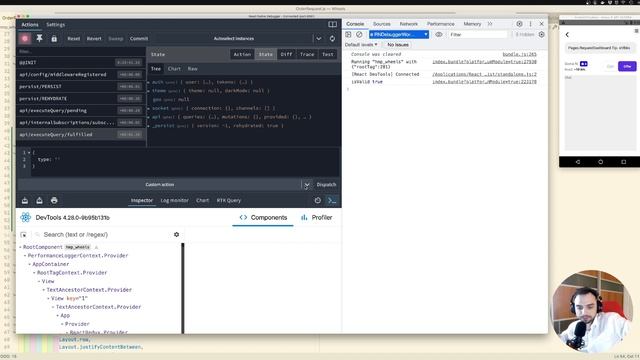Select the Chart state view
This screenshot has height=360, width=640.
click(174, 69)
